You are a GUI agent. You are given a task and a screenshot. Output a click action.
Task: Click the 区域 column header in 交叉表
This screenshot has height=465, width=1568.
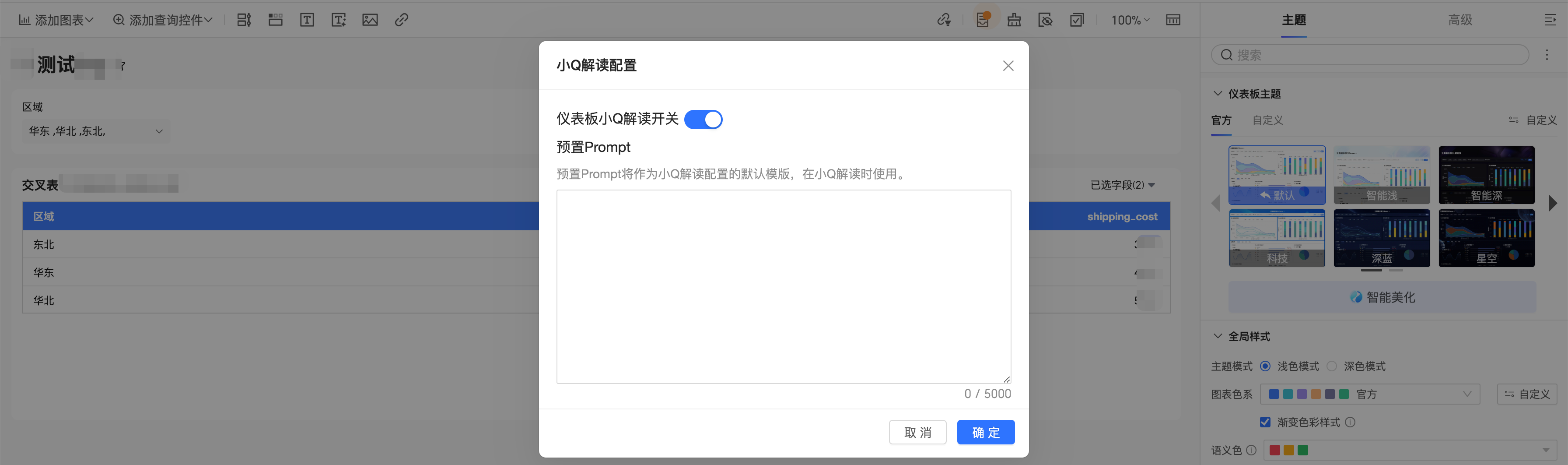(44, 216)
